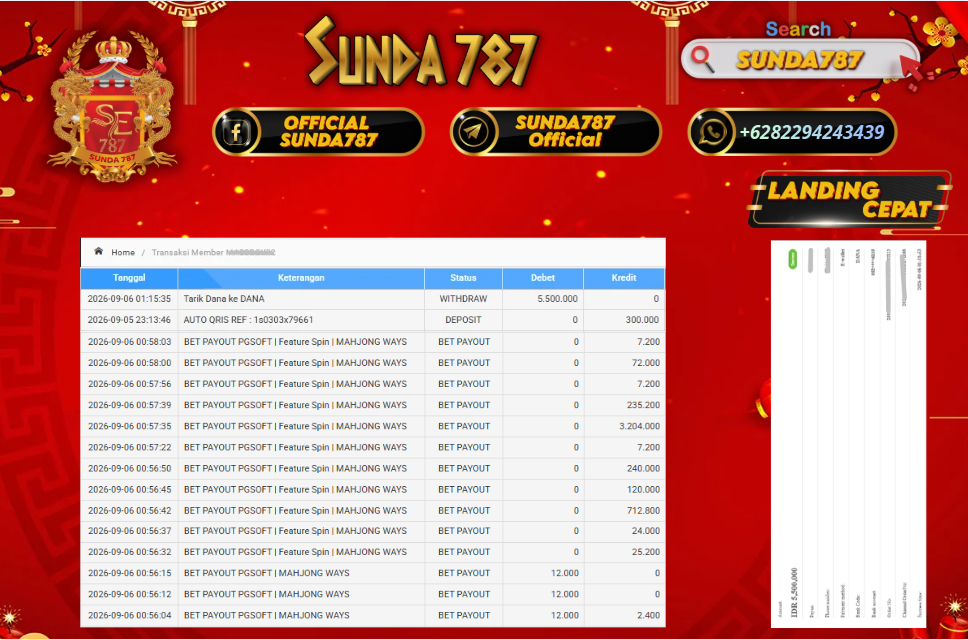Image resolution: width=968 pixels, height=640 pixels.
Task: Click the 120.000 kredit value
Action: coord(643,489)
